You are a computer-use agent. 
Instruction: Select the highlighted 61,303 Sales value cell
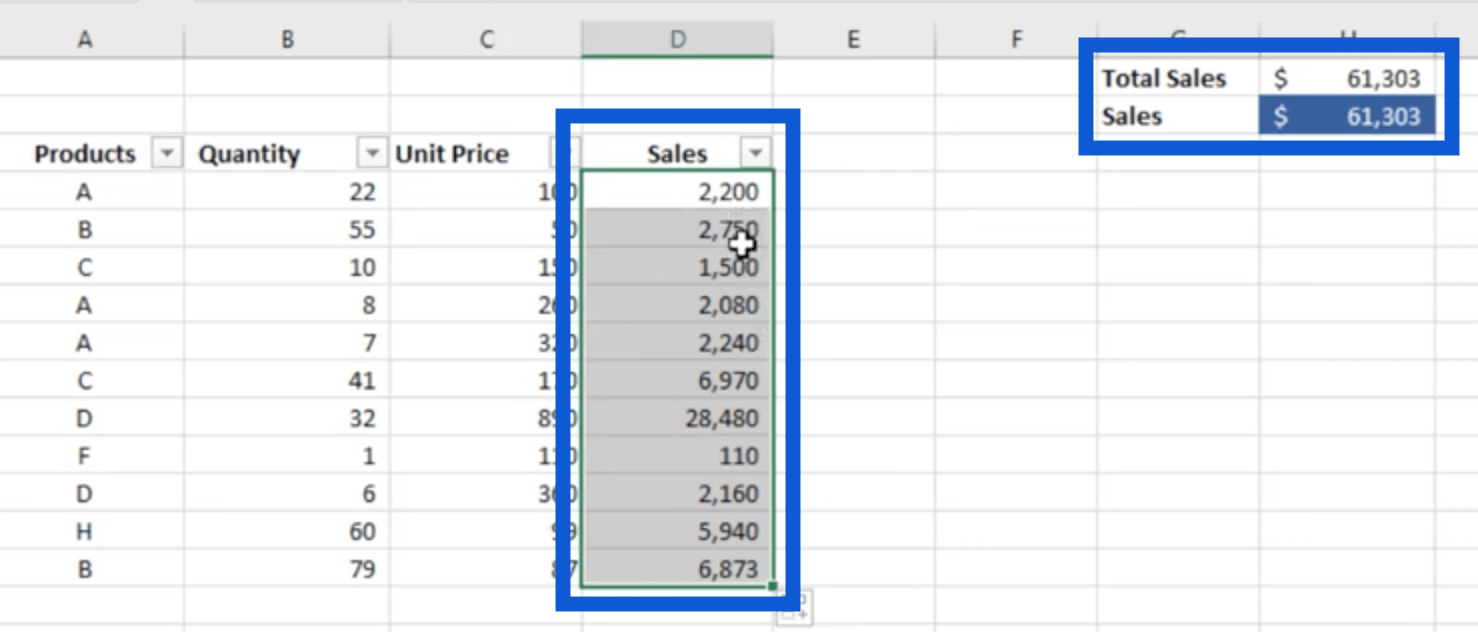pos(1347,116)
